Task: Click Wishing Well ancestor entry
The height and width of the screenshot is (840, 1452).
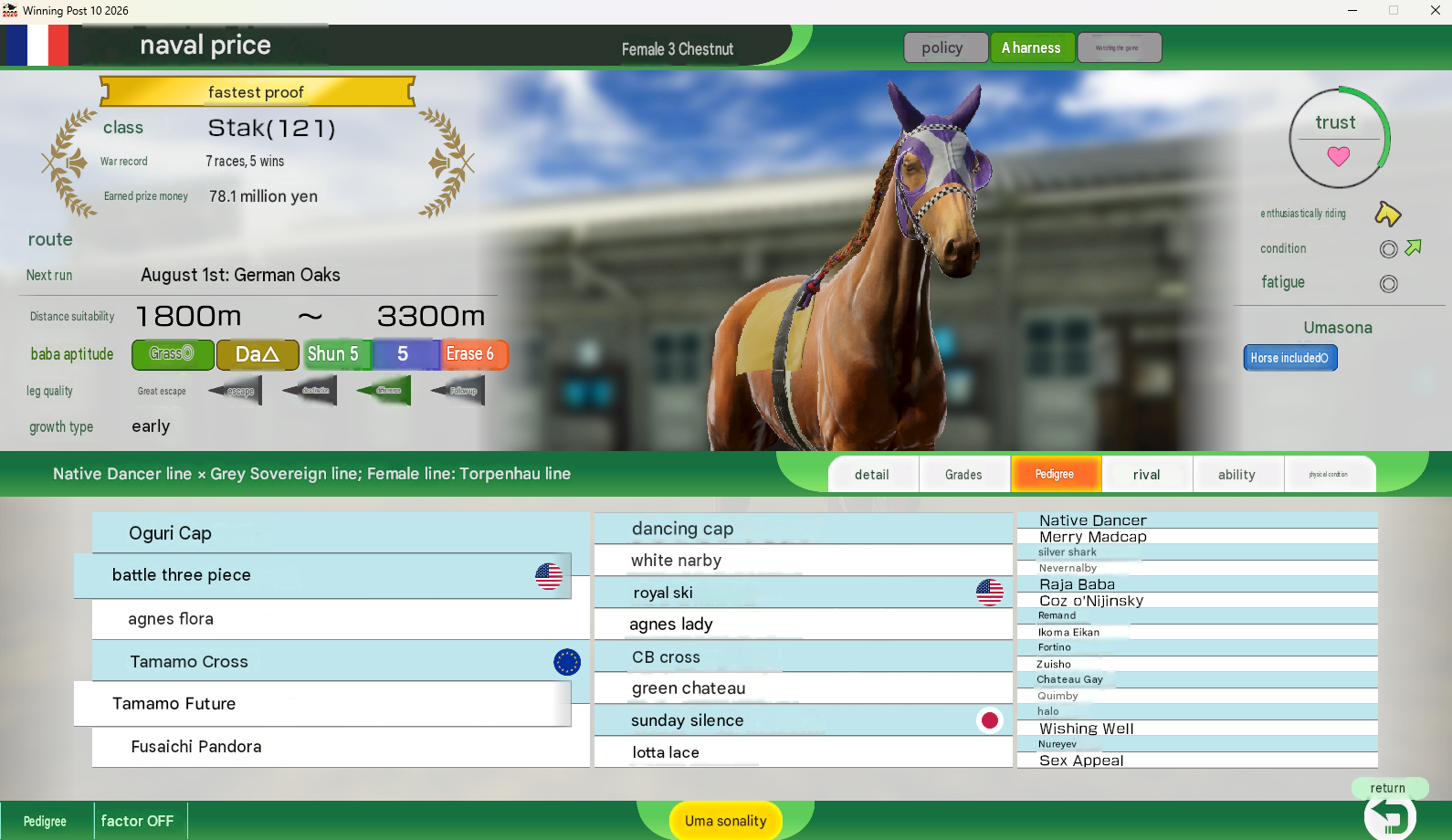Action: (1197, 729)
